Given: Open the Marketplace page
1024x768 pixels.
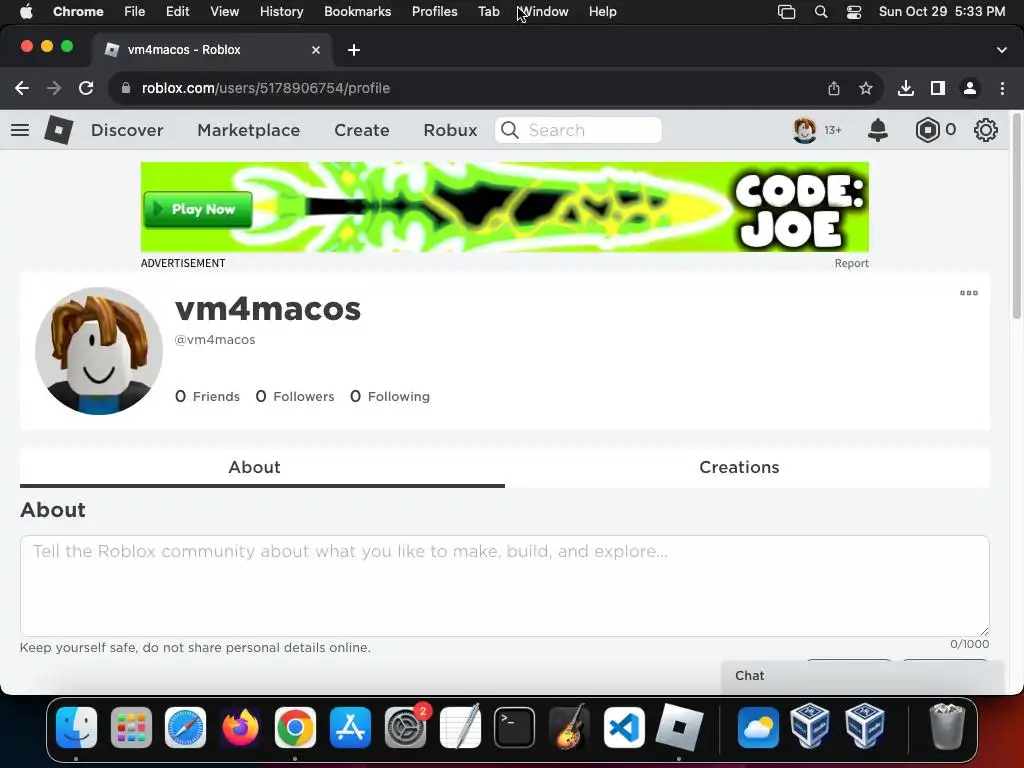Looking at the screenshot, I should [249, 130].
